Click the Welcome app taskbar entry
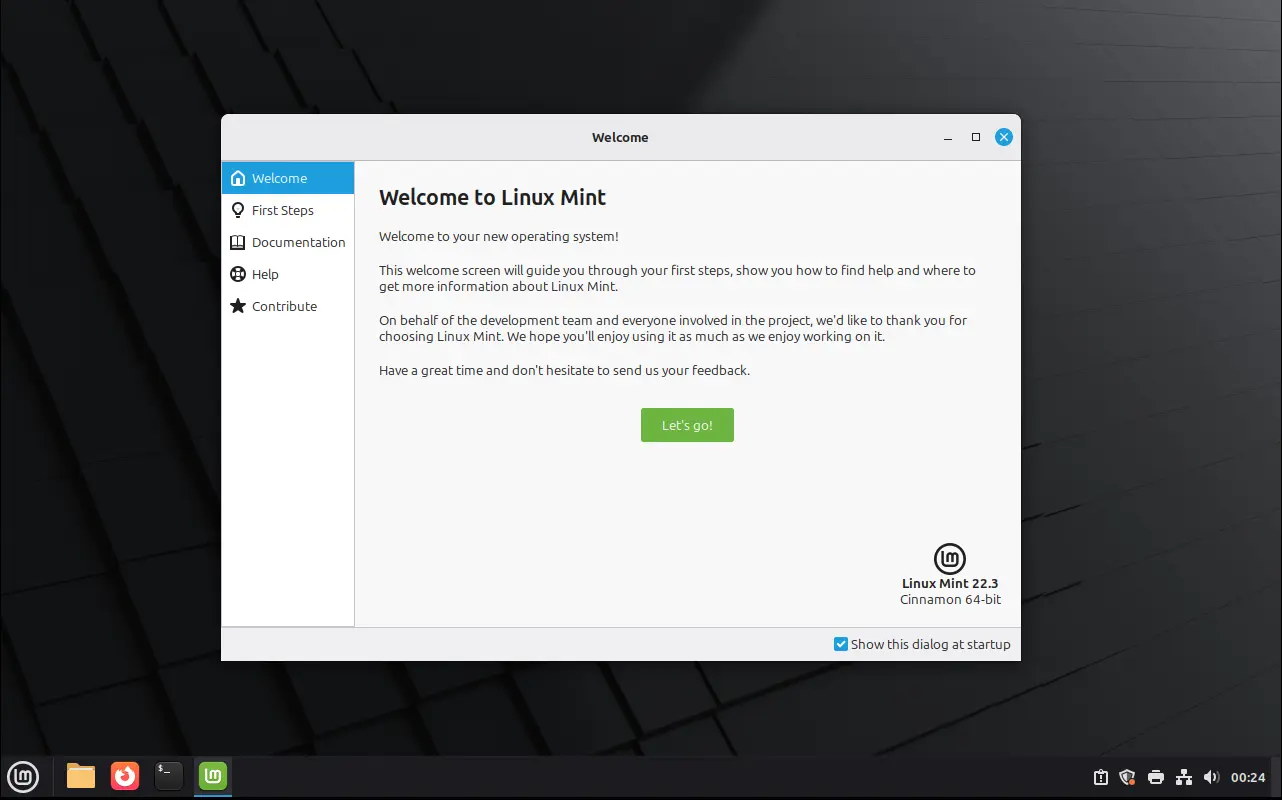 [213, 776]
